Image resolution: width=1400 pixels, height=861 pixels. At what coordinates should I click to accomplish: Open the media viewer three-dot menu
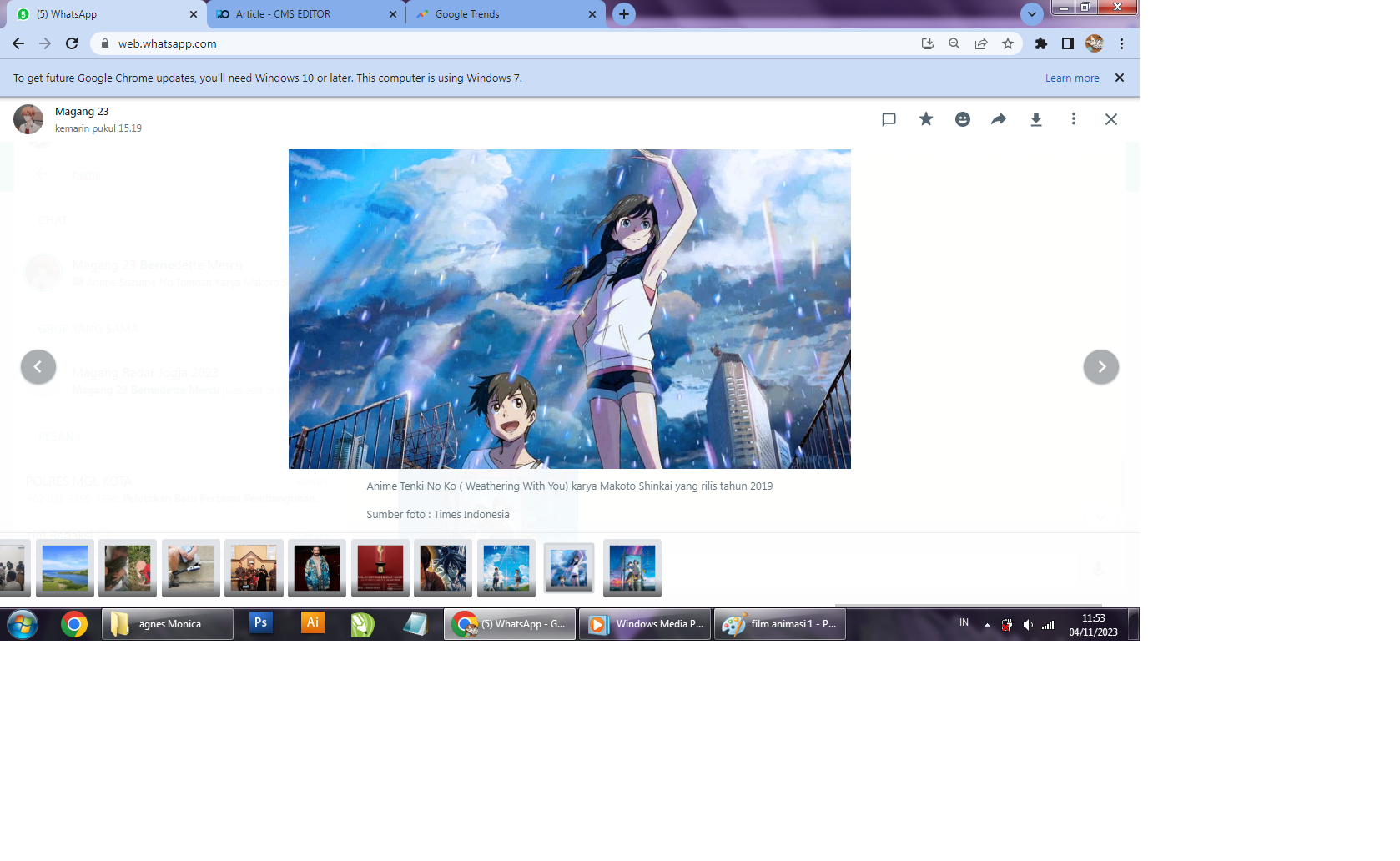(x=1074, y=119)
